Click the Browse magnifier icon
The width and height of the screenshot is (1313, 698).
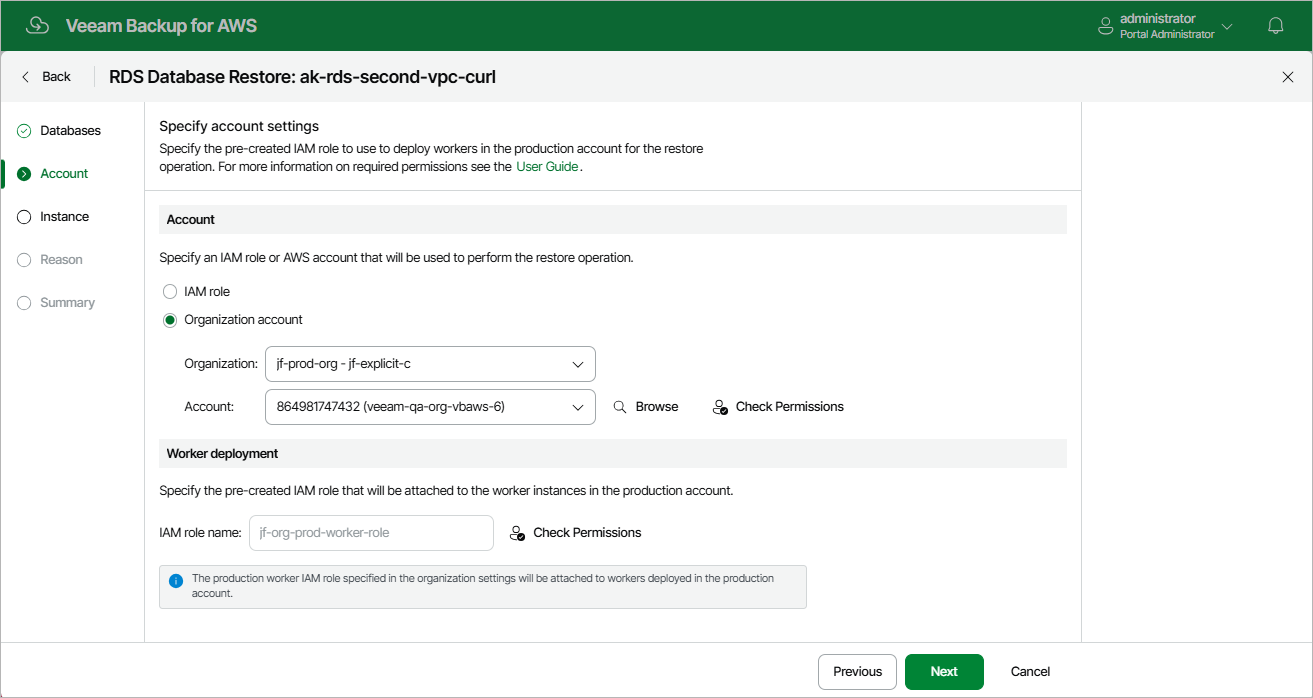pos(620,407)
